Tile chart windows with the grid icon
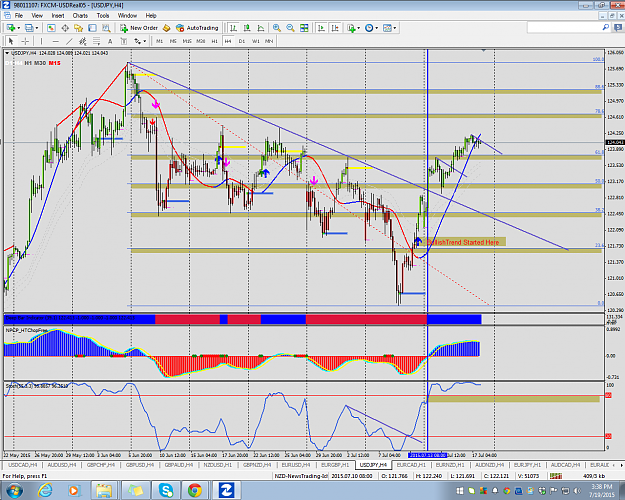Viewport: 625px width, 500px height. (304, 28)
